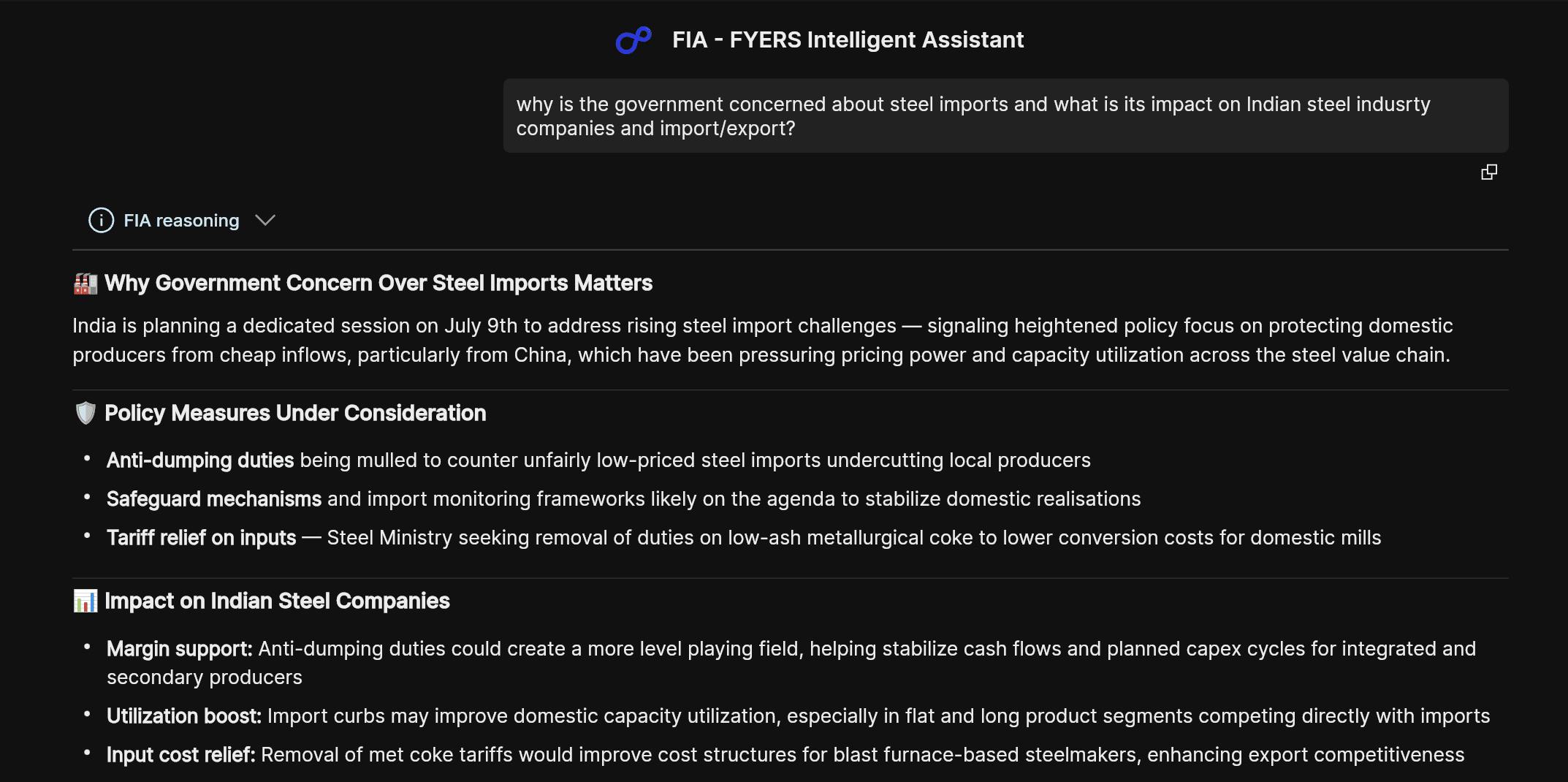The width and height of the screenshot is (1568, 782).
Task: Click the factory emoji in the first heading
Action: pos(85,284)
